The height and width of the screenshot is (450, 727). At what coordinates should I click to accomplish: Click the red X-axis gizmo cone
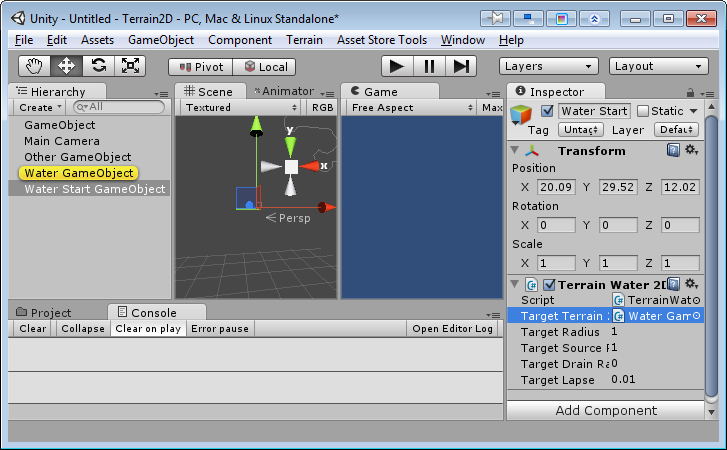click(x=310, y=166)
